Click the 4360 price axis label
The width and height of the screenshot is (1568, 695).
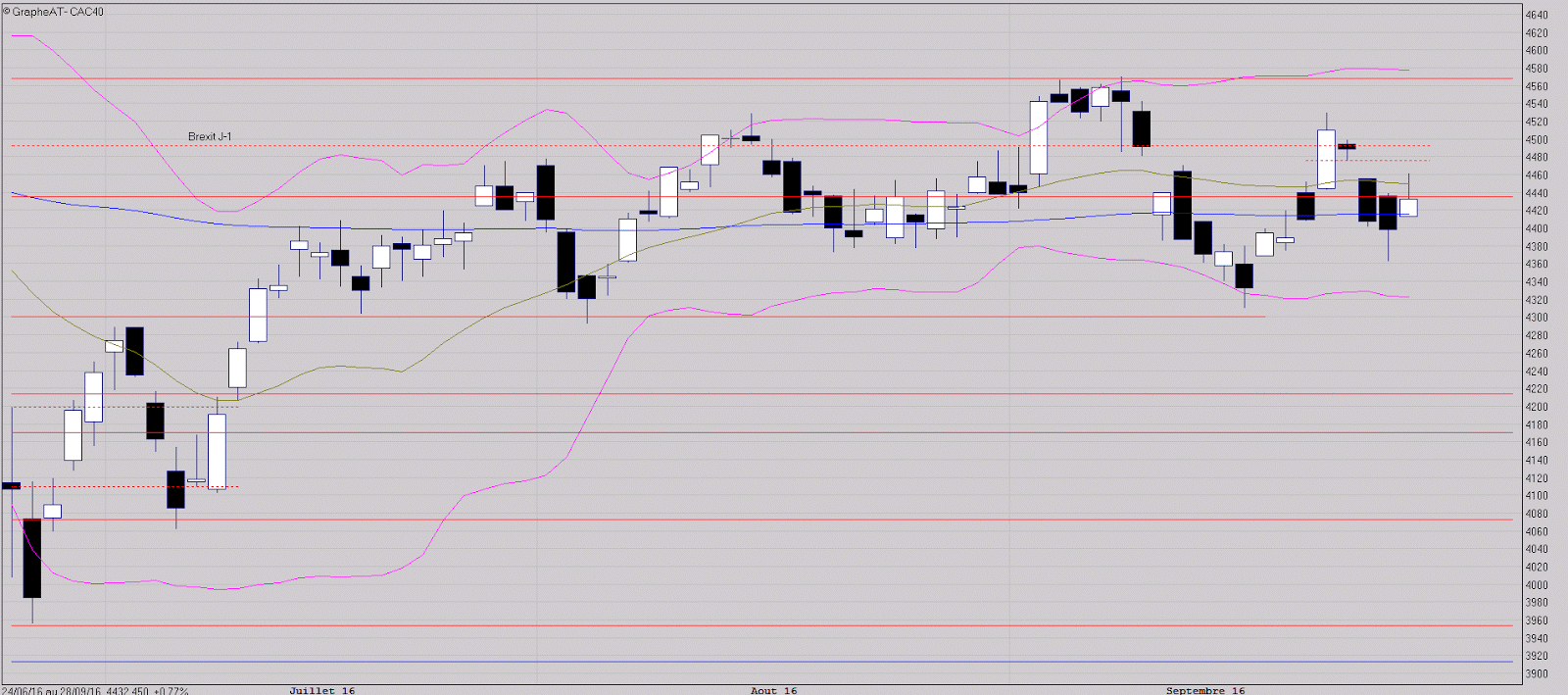[1537, 264]
